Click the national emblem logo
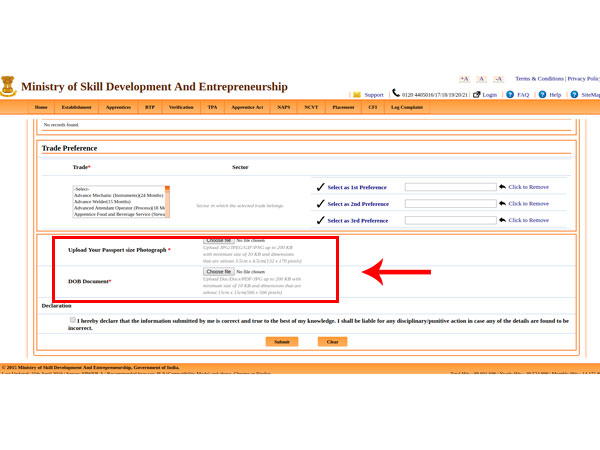The width and height of the screenshot is (600, 450). click(8, 86)
